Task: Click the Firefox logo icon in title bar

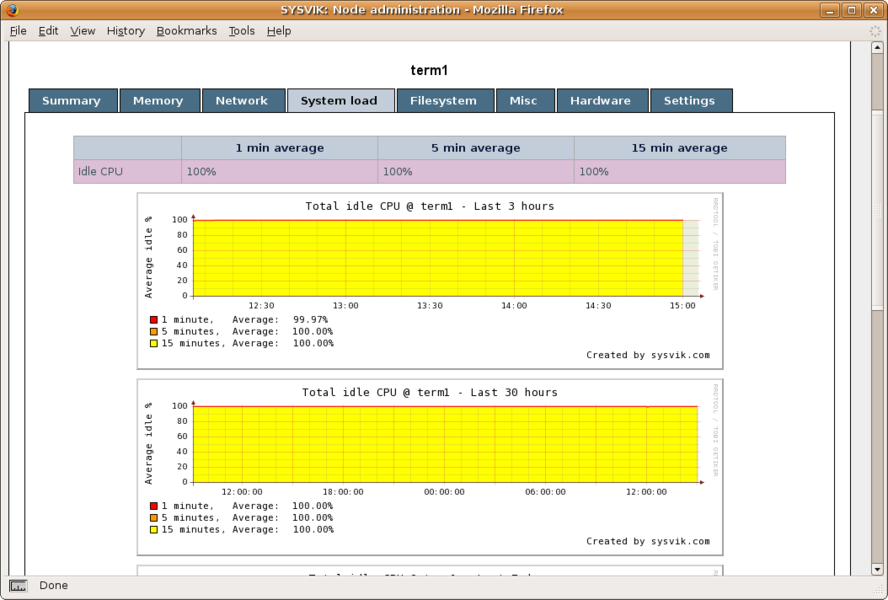Action: pos(11,10)
